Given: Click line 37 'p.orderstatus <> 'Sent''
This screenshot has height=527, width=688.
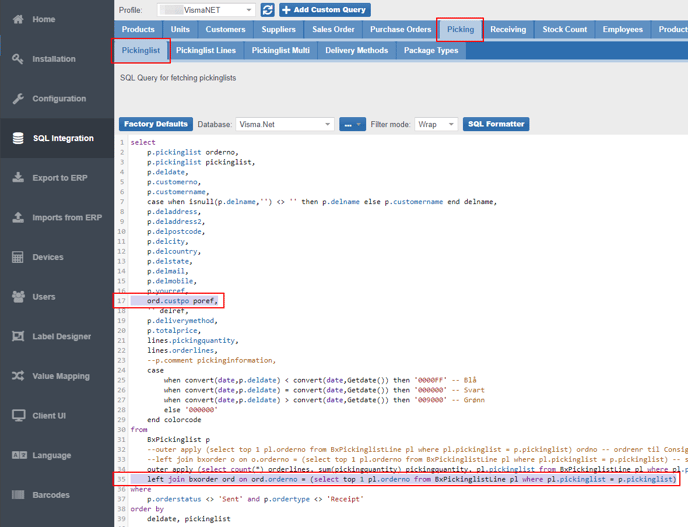Looking at the screenshot, I should pos(255,499).
